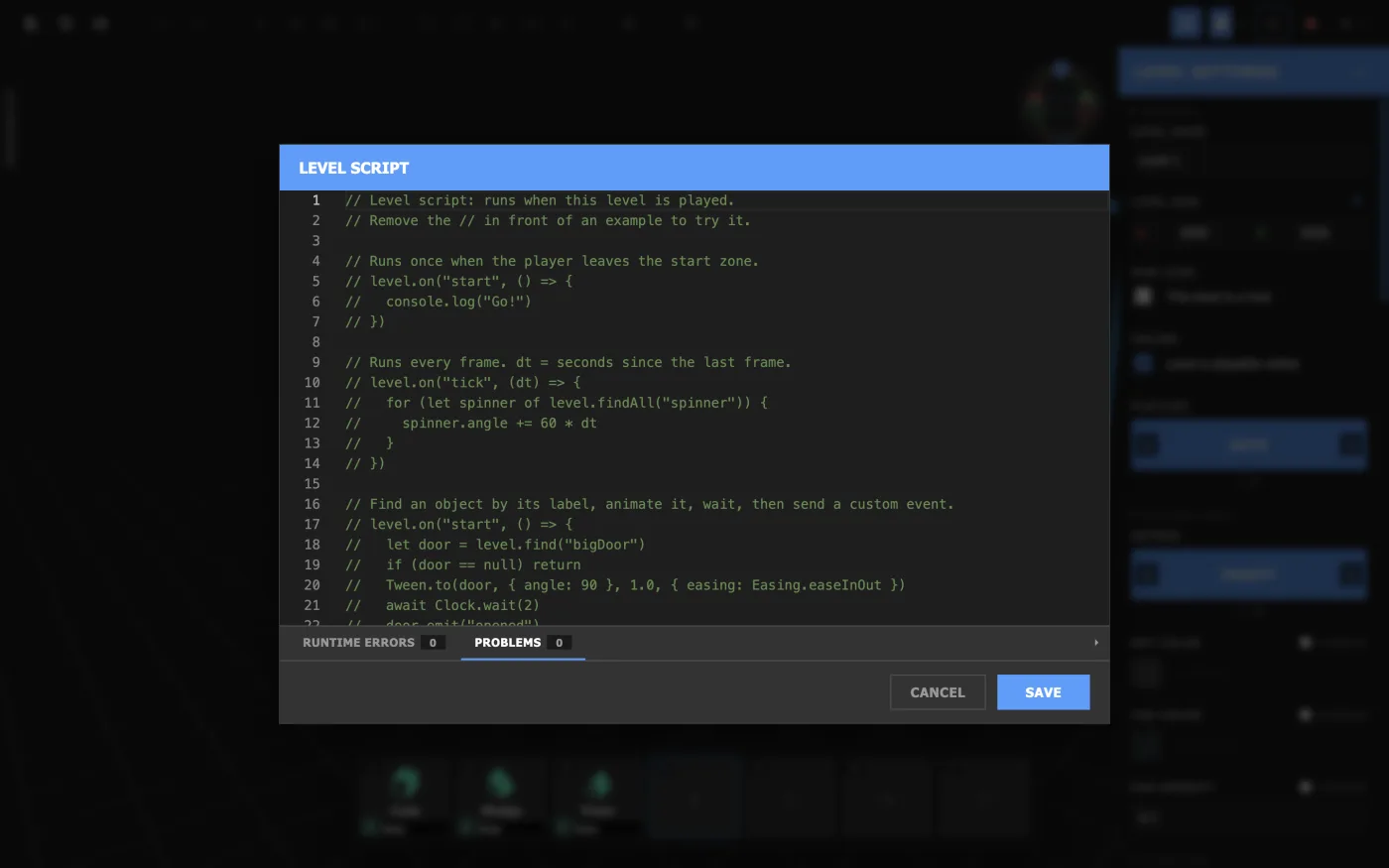The image size is (1389, 868).
Task: Click line containing level.on("tick", (dt) => {
Action: click(x=463, y=382)
